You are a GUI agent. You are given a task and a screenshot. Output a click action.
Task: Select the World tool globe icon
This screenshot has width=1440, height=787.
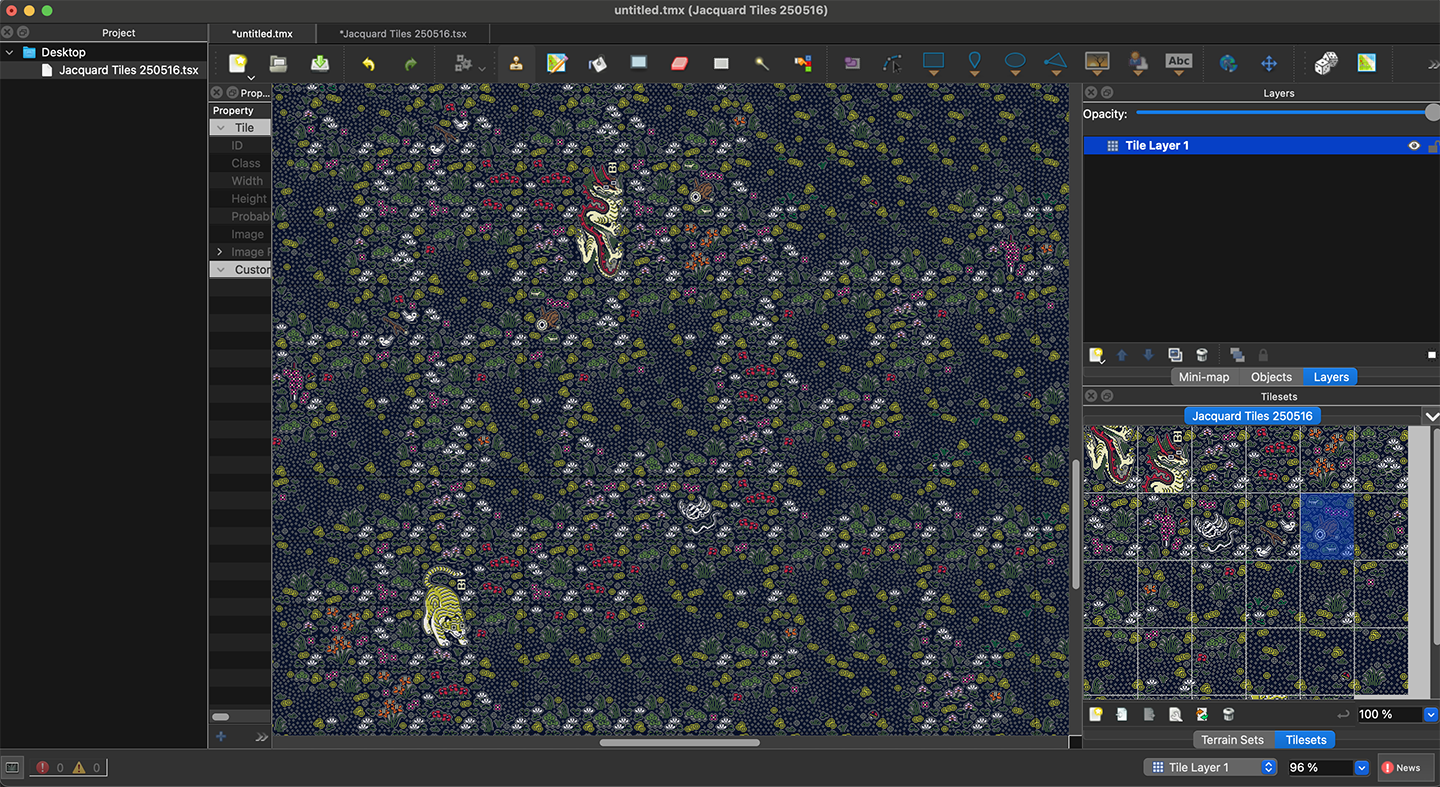pos(1228,63)
